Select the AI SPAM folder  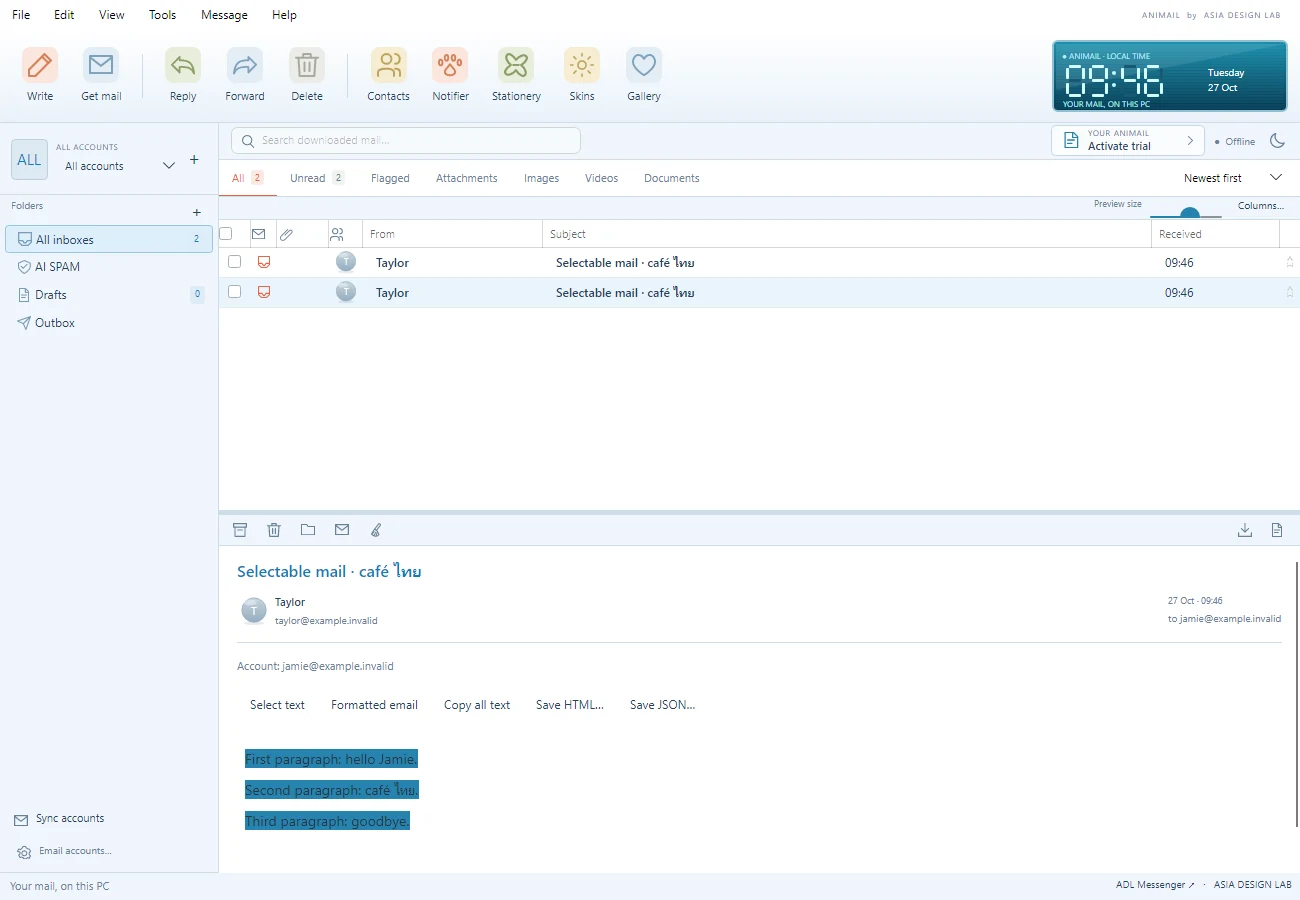coord(109,267)
